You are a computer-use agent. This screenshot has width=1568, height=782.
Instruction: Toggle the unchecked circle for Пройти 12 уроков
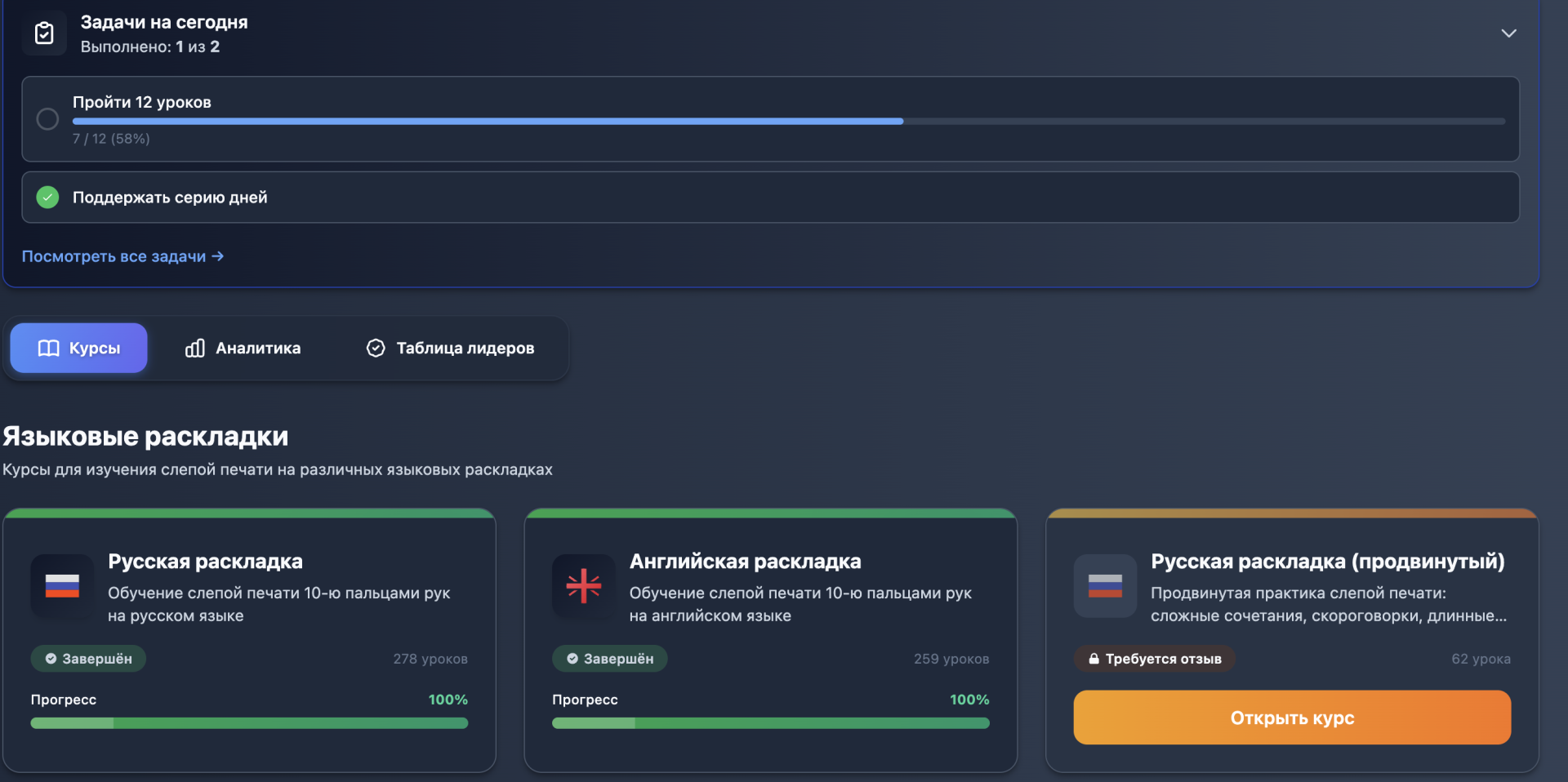47,119
